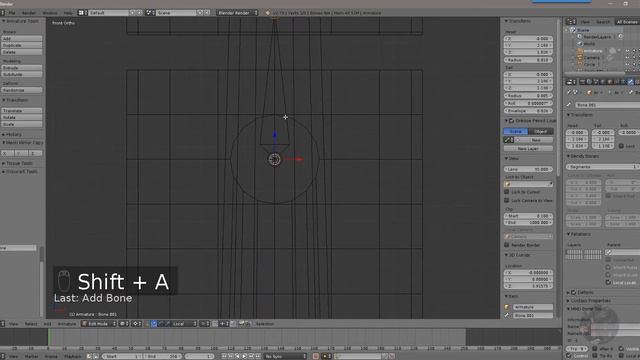Viewport: 640px width, 360px height.
Task: Toggle Render Border checkbox
Action: tap(507, 245)
